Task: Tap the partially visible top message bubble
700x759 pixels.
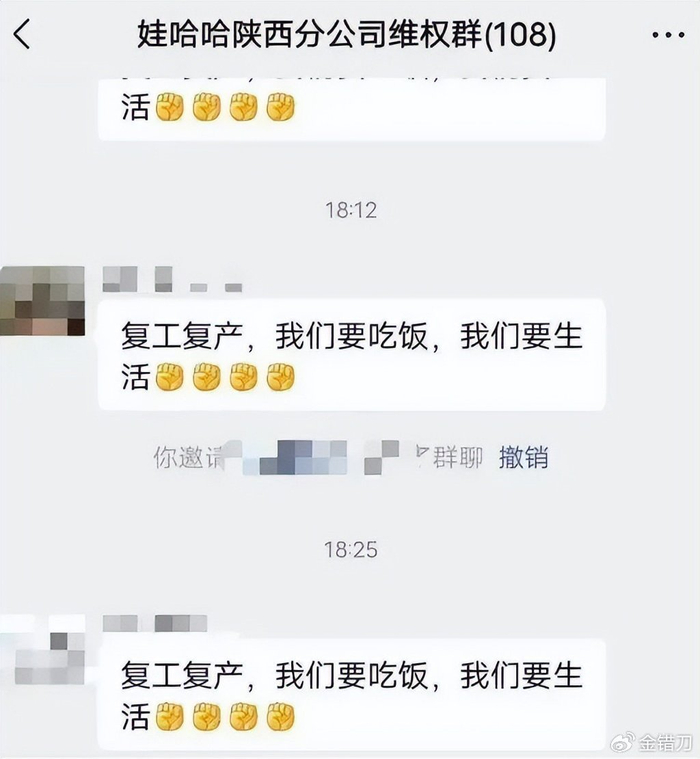Action: tap(352, 109)
